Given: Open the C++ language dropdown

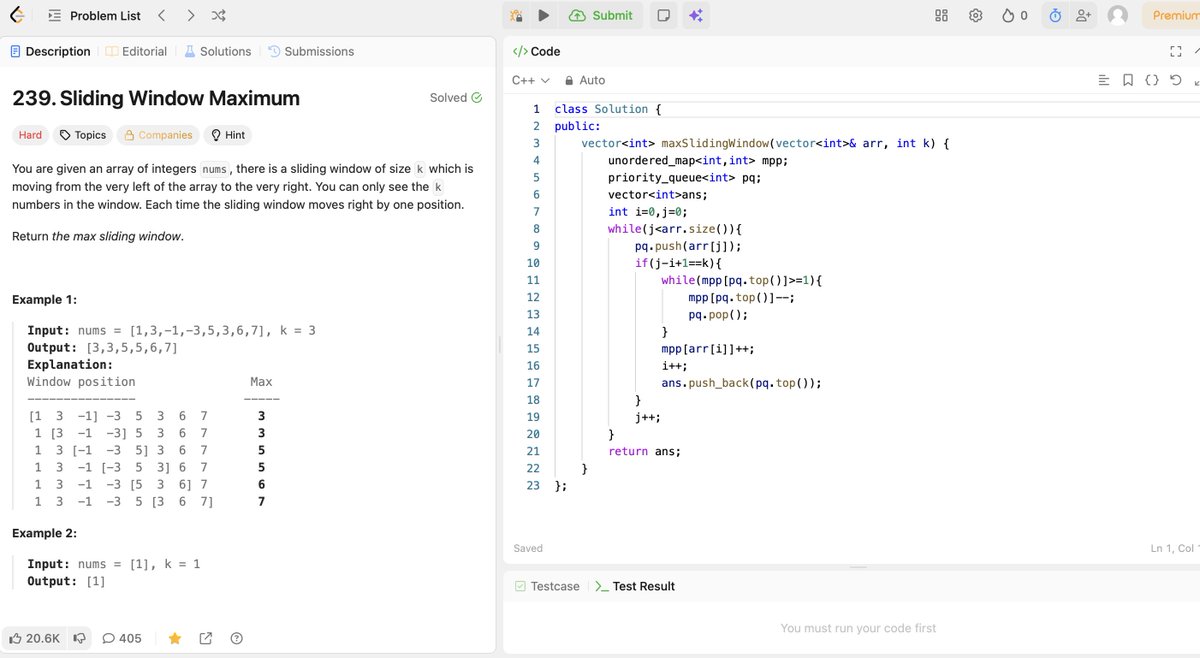Looking at the screenshot, I should click(530, 80).
